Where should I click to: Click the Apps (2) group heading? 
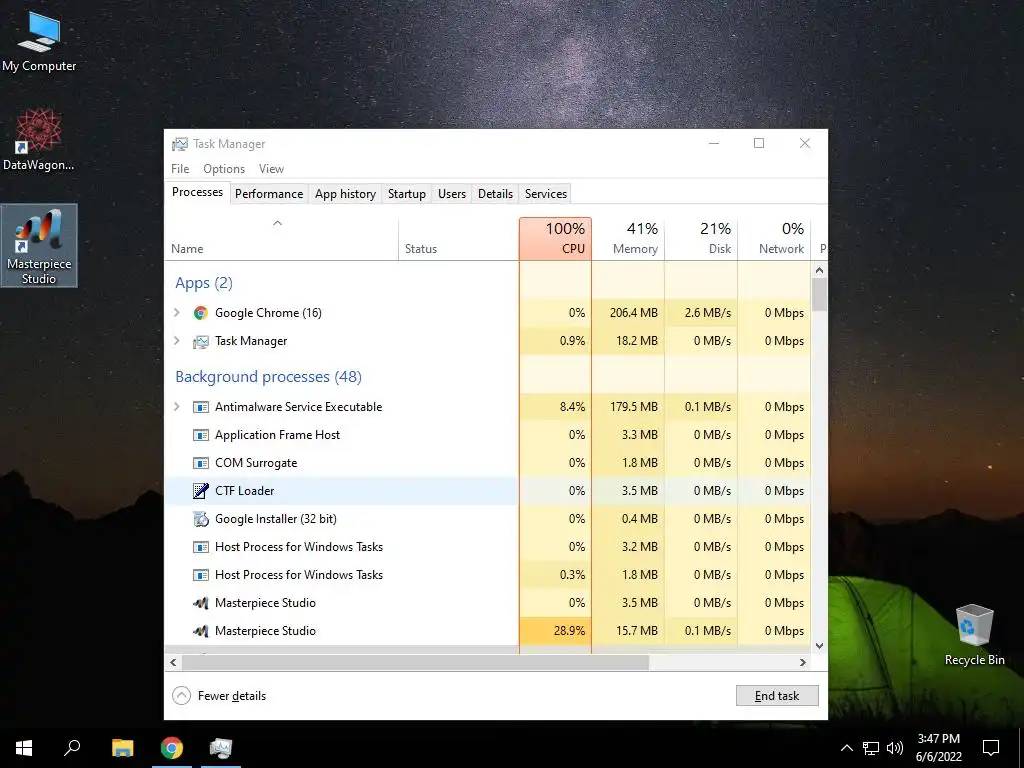pos(204,283)
